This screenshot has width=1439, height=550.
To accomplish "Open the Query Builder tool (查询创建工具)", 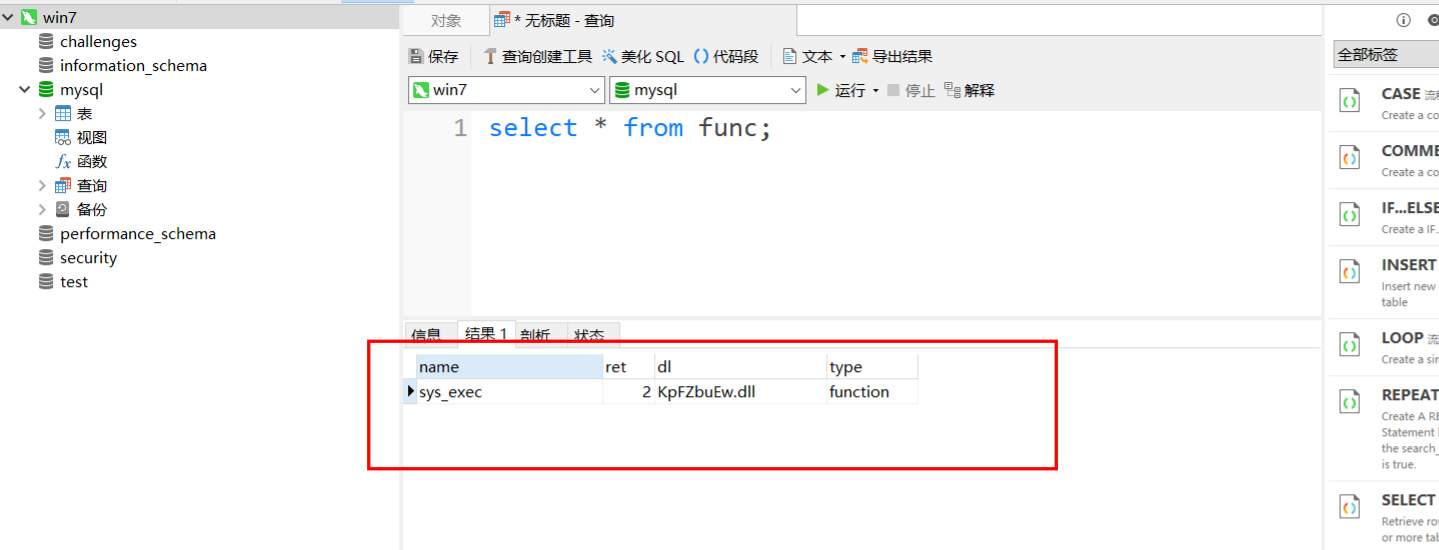I will point(538,57).
